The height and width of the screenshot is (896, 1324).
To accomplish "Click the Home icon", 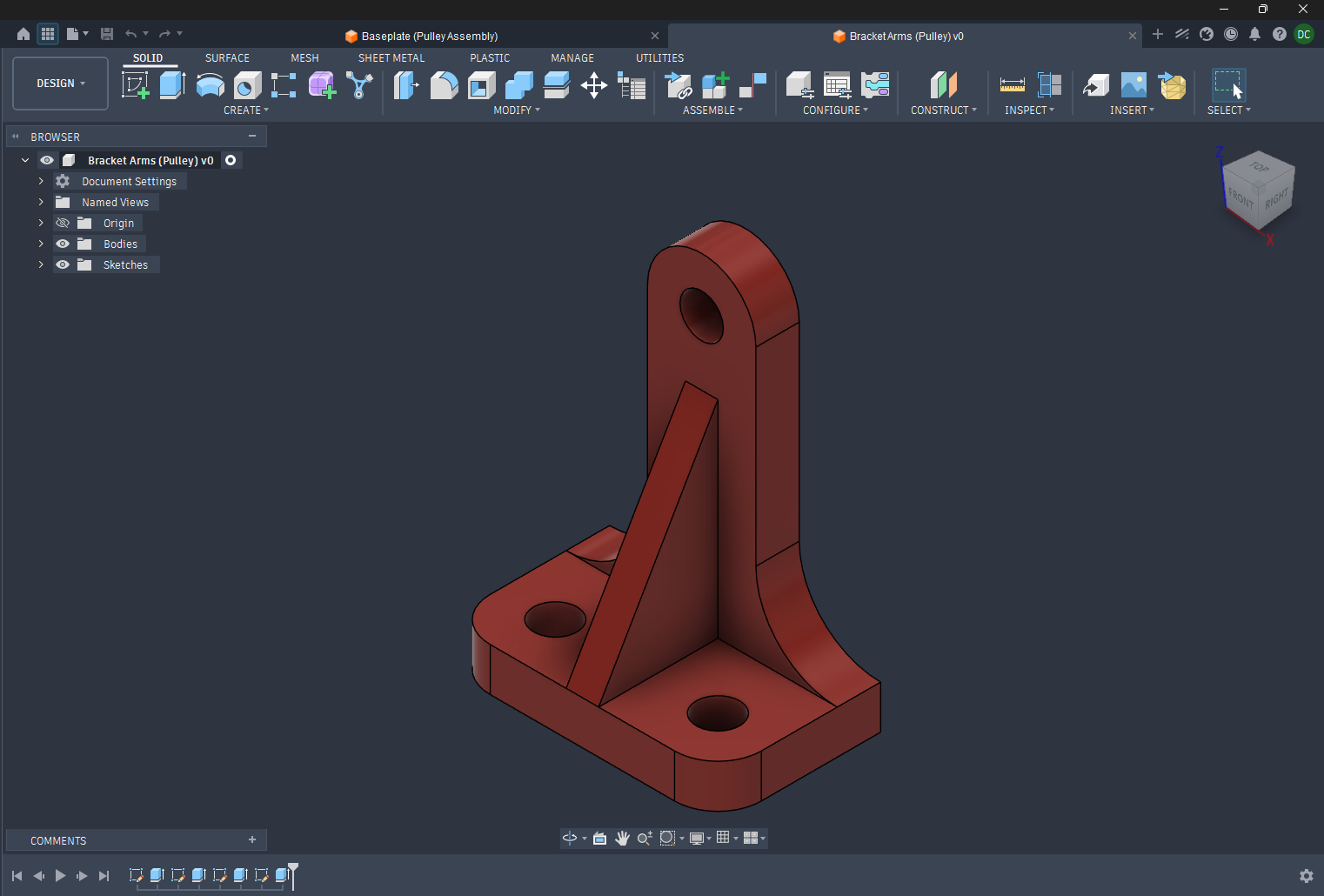I will coord(23,34).
